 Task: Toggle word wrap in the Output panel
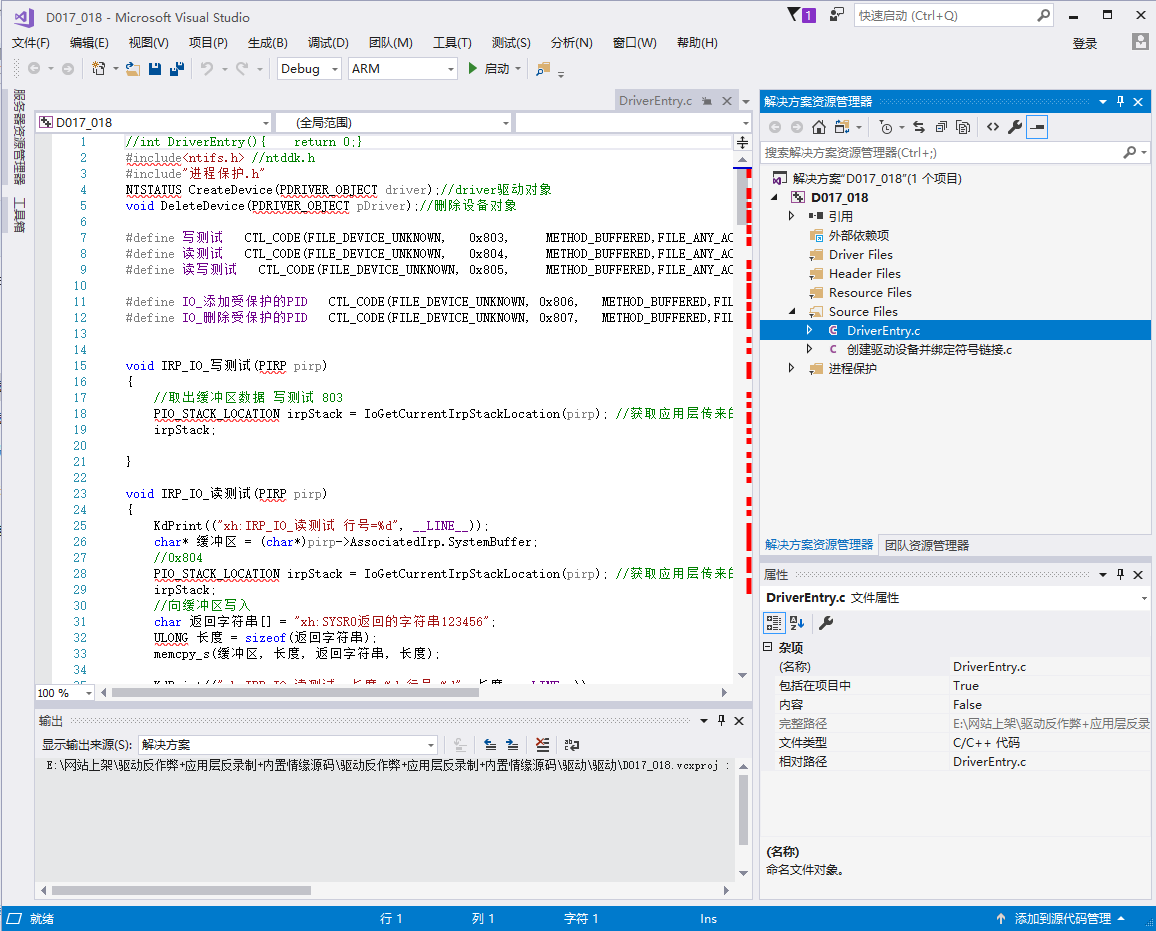point(572,745)
